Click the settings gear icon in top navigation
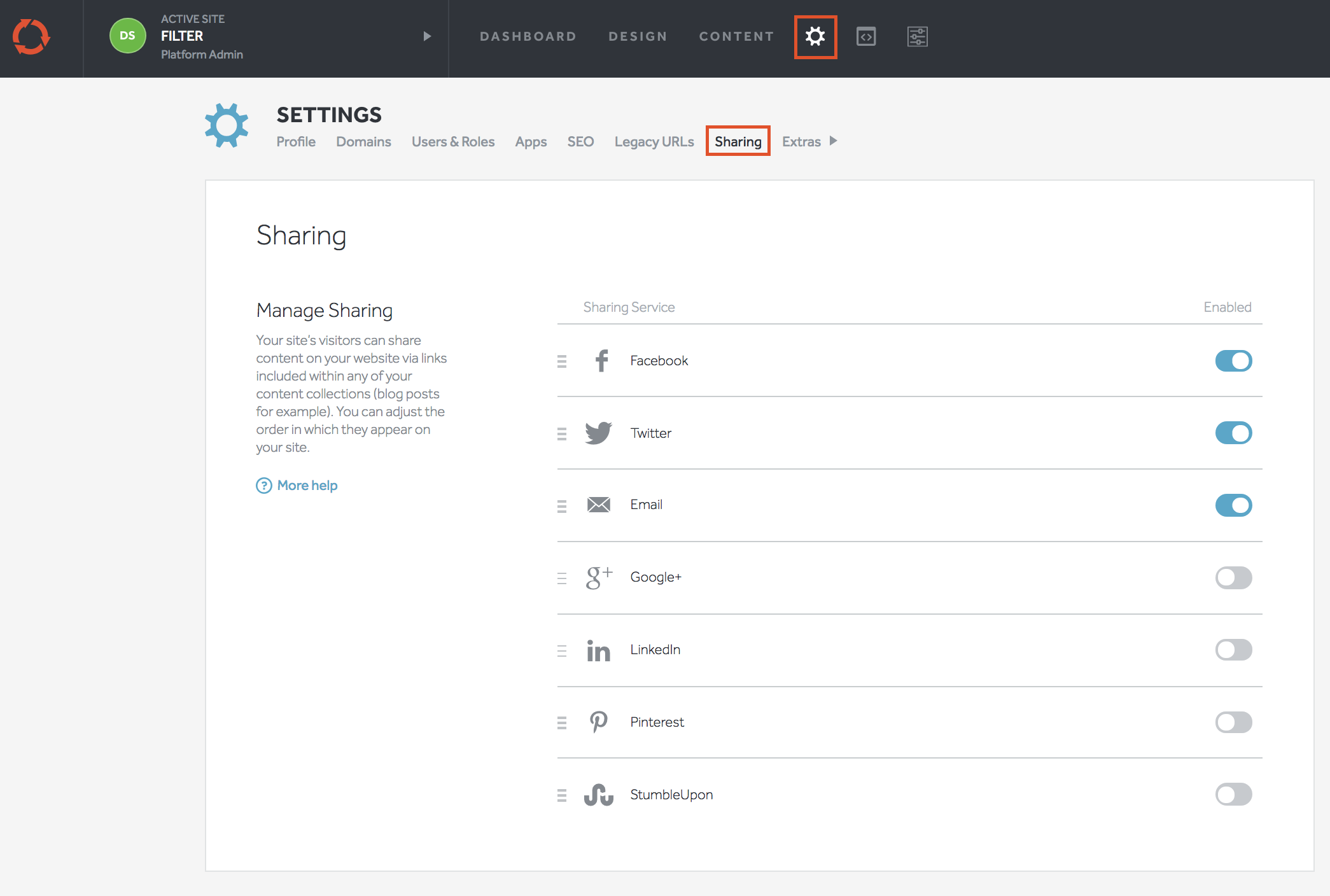The width and height of the screenshot is (1330, 896). click(815, 37)
